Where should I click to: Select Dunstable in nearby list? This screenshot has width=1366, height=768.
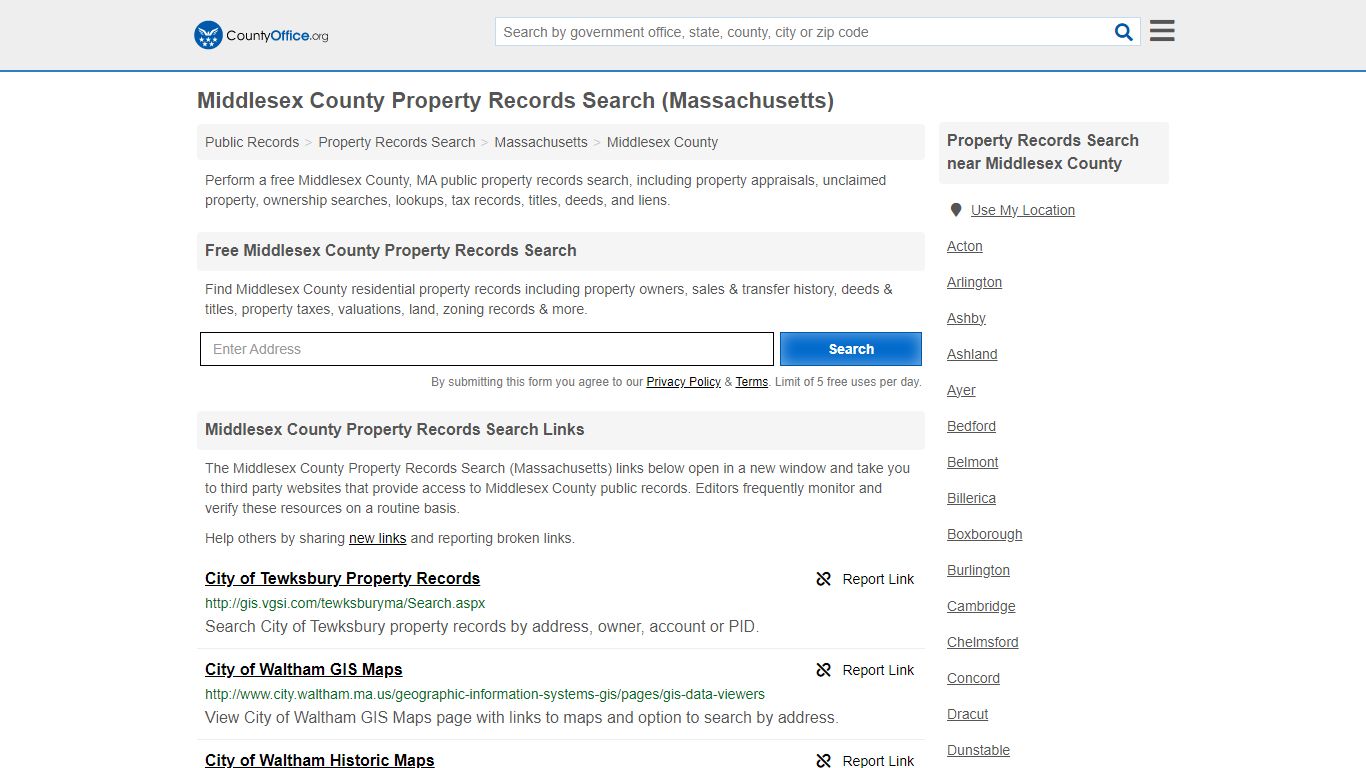coord(978,750)
